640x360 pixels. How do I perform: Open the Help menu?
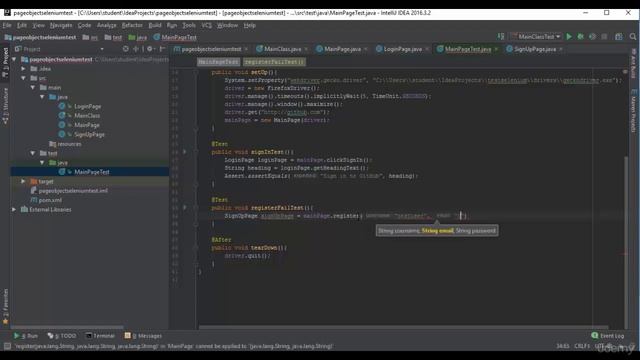point(249,25)
